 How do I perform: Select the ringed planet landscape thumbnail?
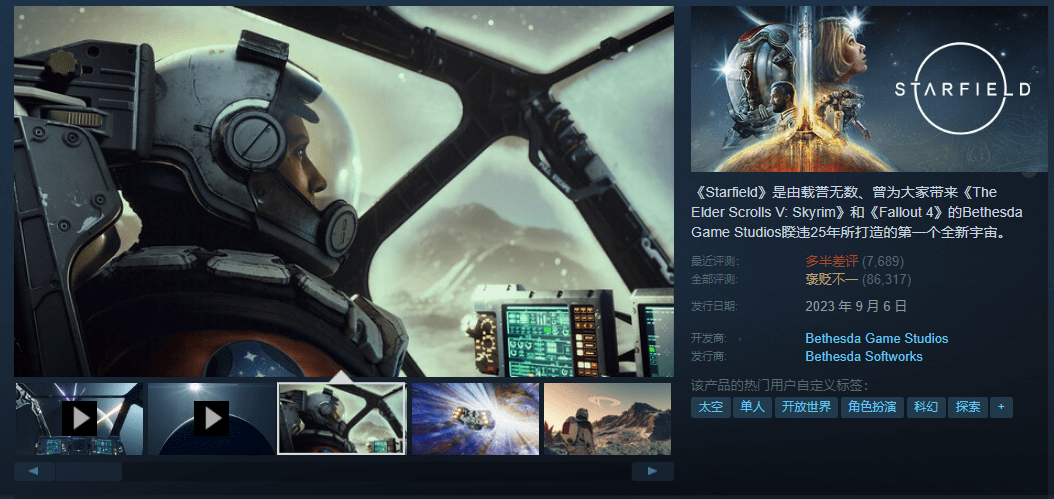[x=606, y=418]
